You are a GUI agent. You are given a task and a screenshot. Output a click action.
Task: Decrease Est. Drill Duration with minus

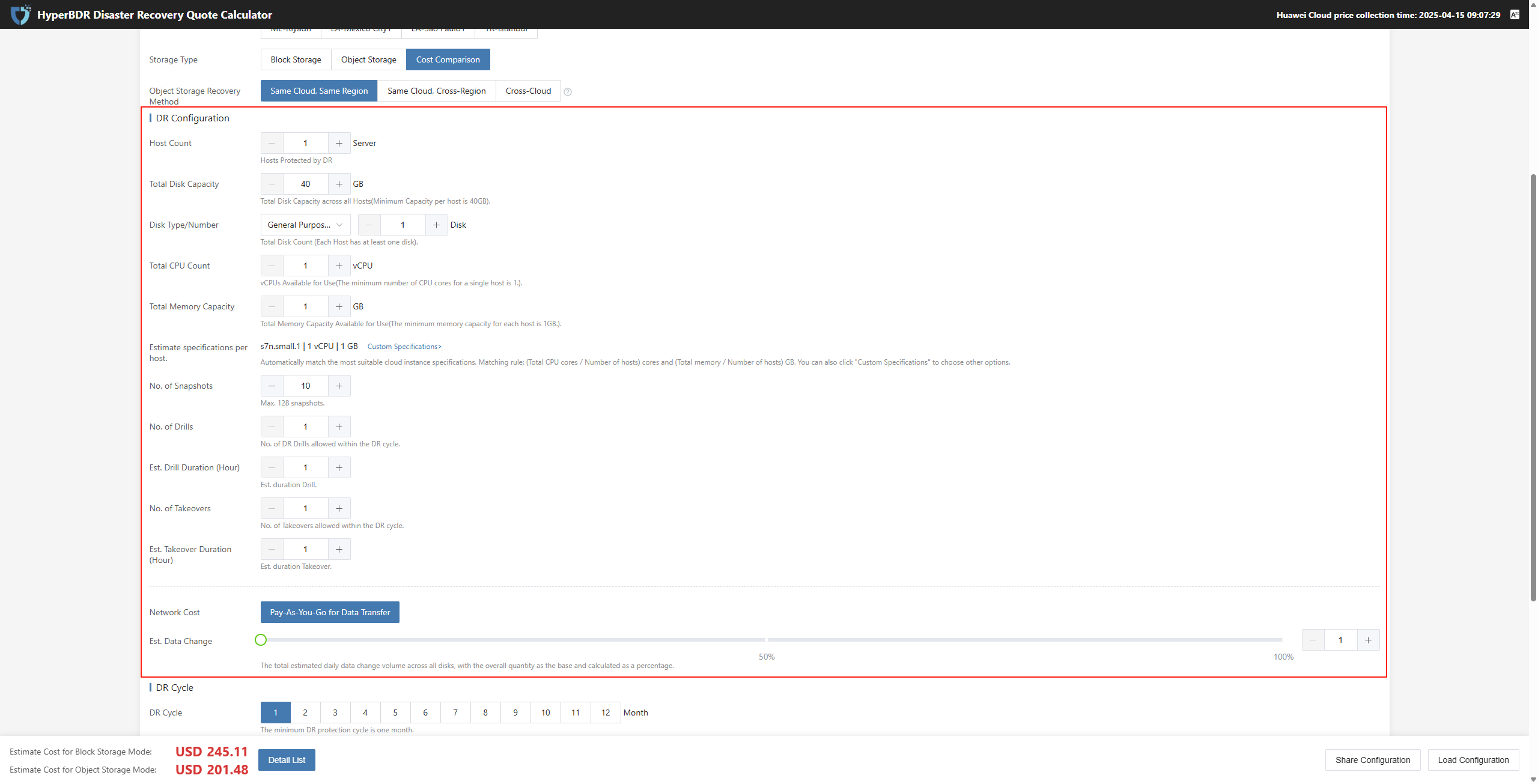tap(272, 467)
